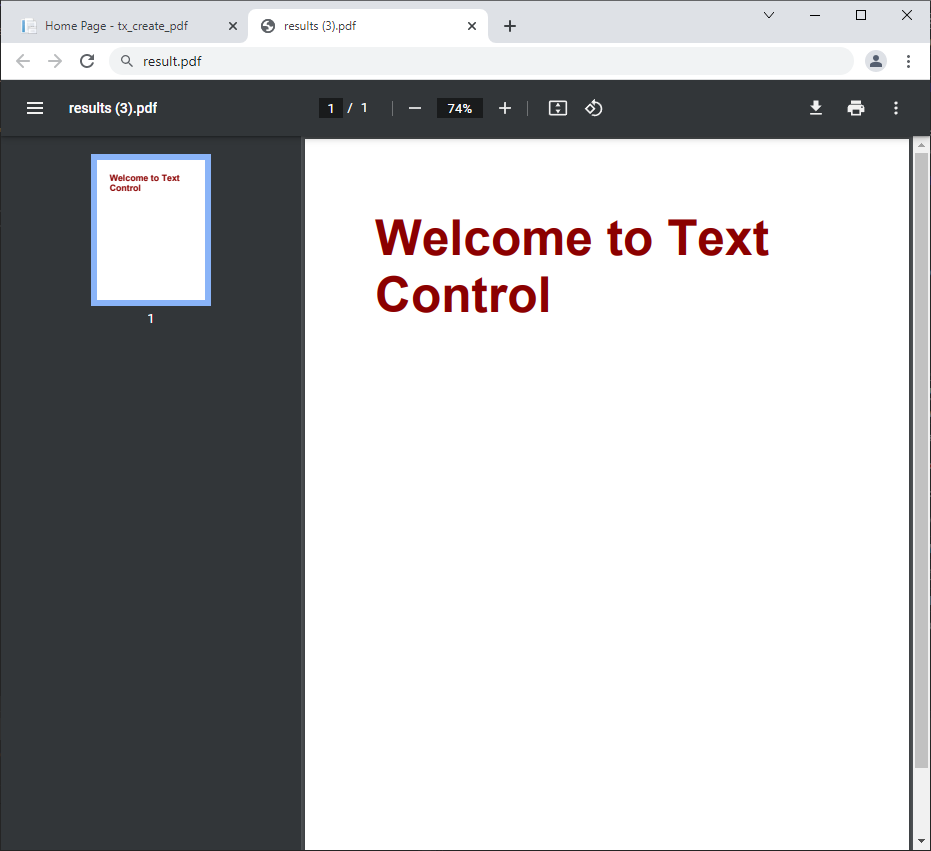This screenshot has height=851, width=931.
Task: Open the PDF viewer more actions menu
Action: 896,108
